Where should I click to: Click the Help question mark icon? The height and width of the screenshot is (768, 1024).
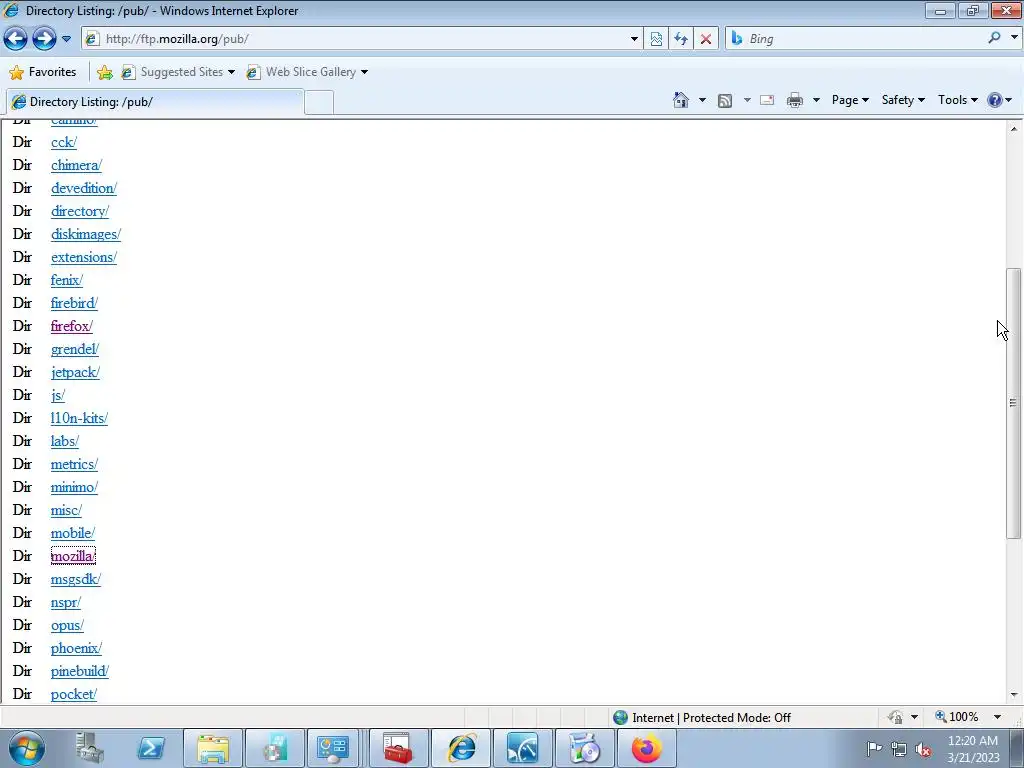click(995, 100)
